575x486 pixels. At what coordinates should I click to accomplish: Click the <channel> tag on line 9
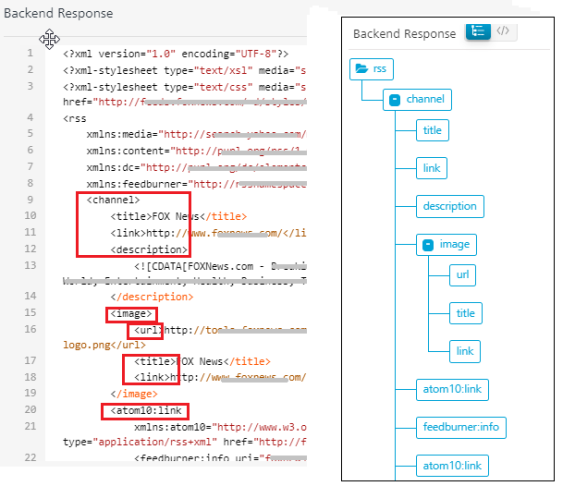click(x=113, y=200)
